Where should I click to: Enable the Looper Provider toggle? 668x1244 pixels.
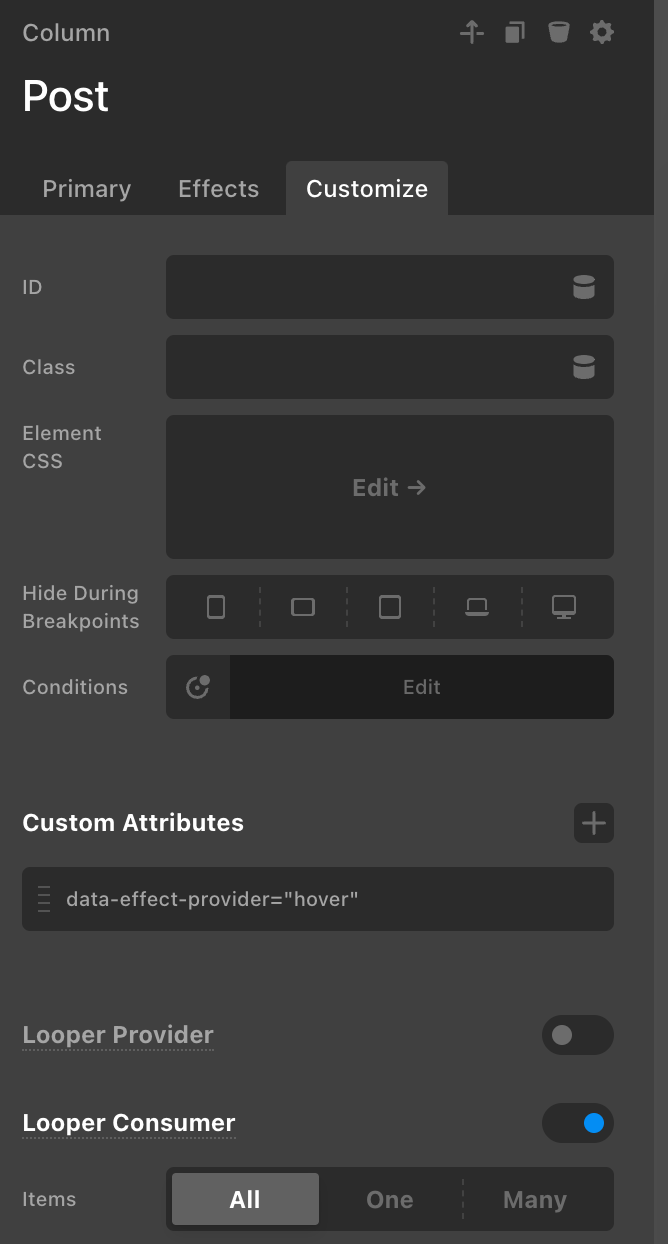pos(577,1035)
